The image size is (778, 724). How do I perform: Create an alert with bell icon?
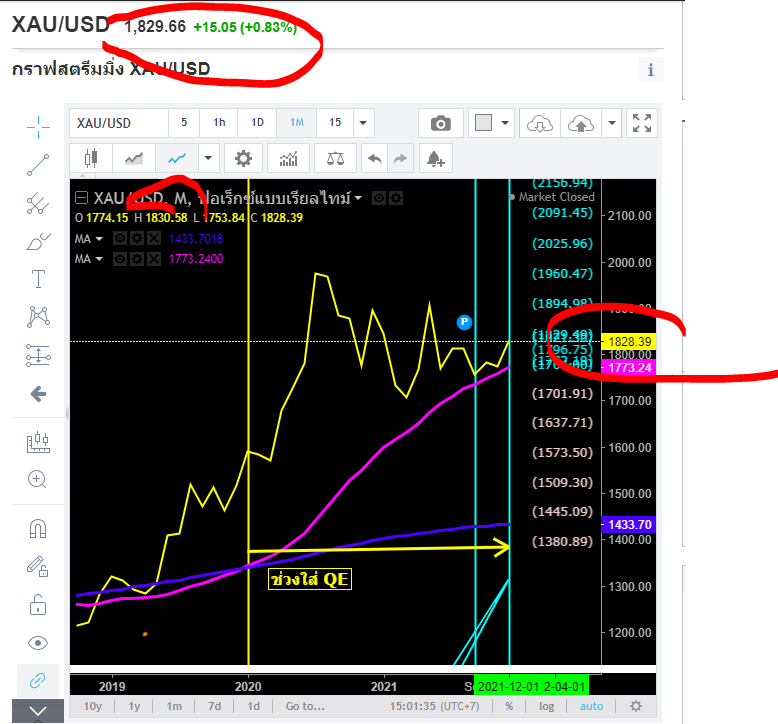point(436,158)
